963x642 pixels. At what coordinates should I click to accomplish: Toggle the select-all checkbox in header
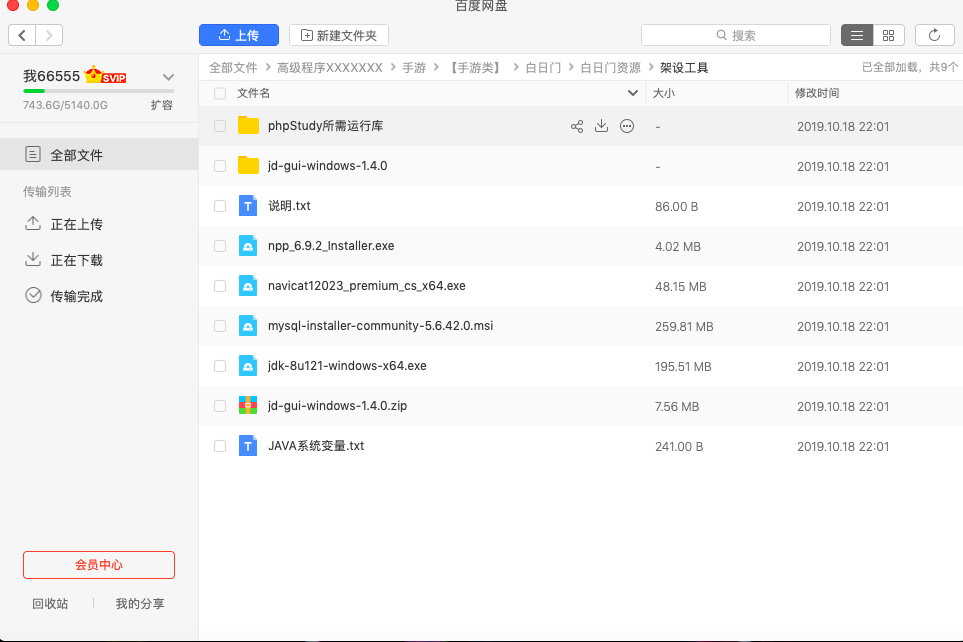tap(220, 93)
